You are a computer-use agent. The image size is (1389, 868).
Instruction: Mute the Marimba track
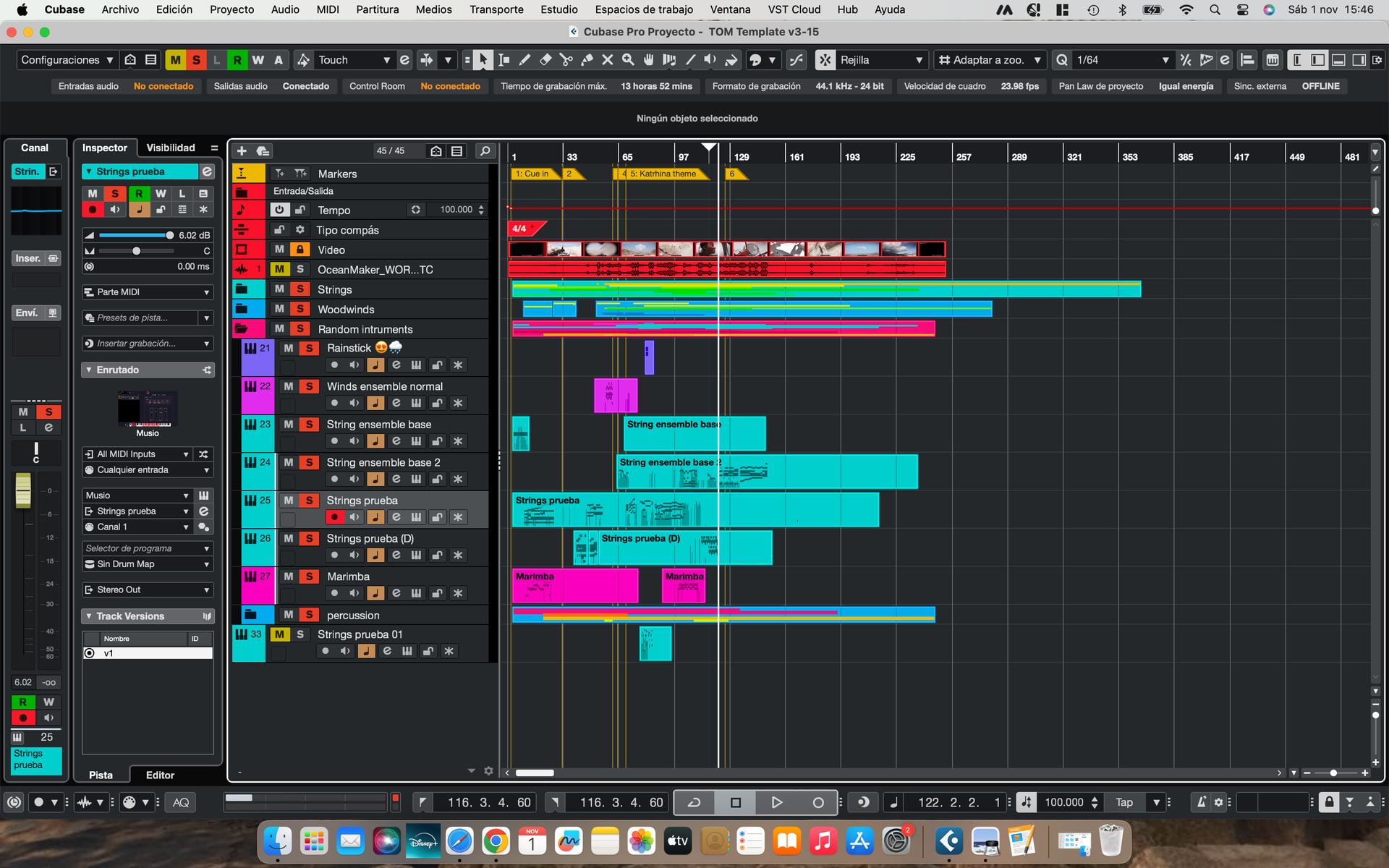click(x=289, y=576)
